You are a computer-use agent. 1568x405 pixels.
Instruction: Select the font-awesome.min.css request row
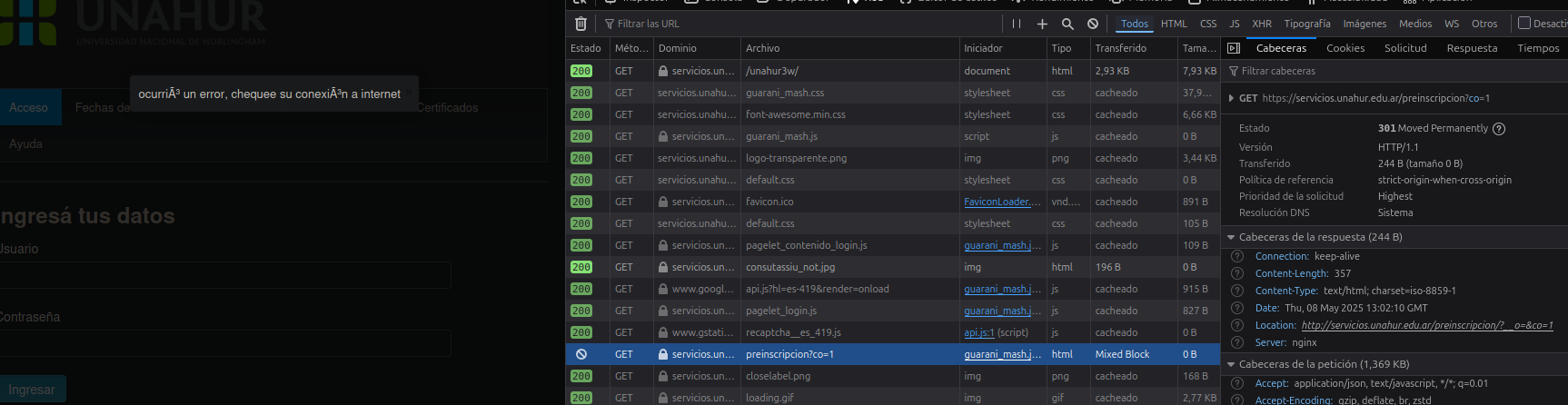(x=894, y=114)
